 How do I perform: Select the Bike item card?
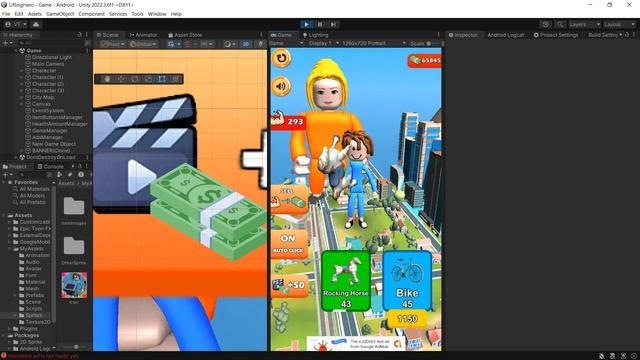(x=407, y=281)
